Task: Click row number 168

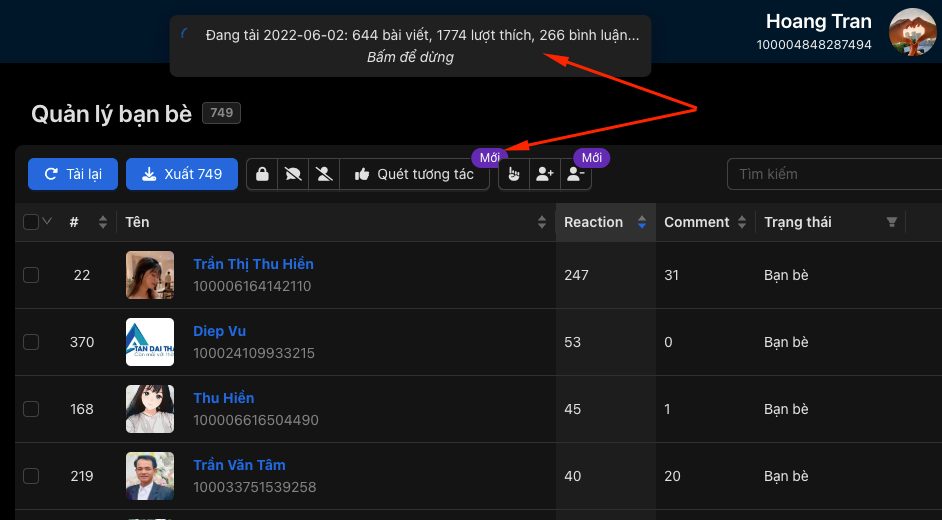Action: (x=82, y=409)
